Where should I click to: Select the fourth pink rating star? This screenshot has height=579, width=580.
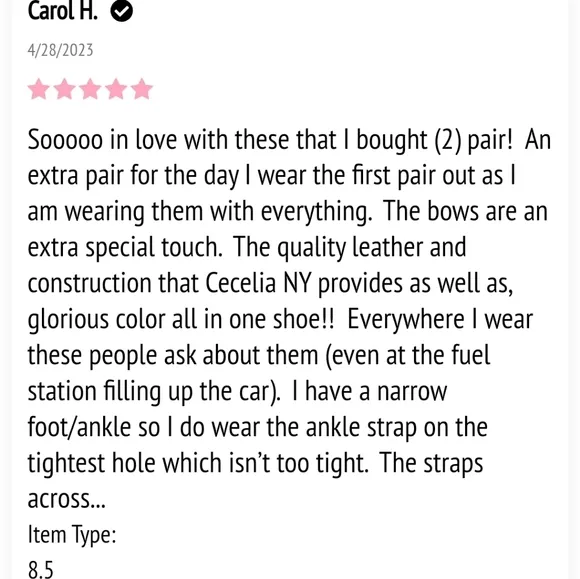(116, 89)
